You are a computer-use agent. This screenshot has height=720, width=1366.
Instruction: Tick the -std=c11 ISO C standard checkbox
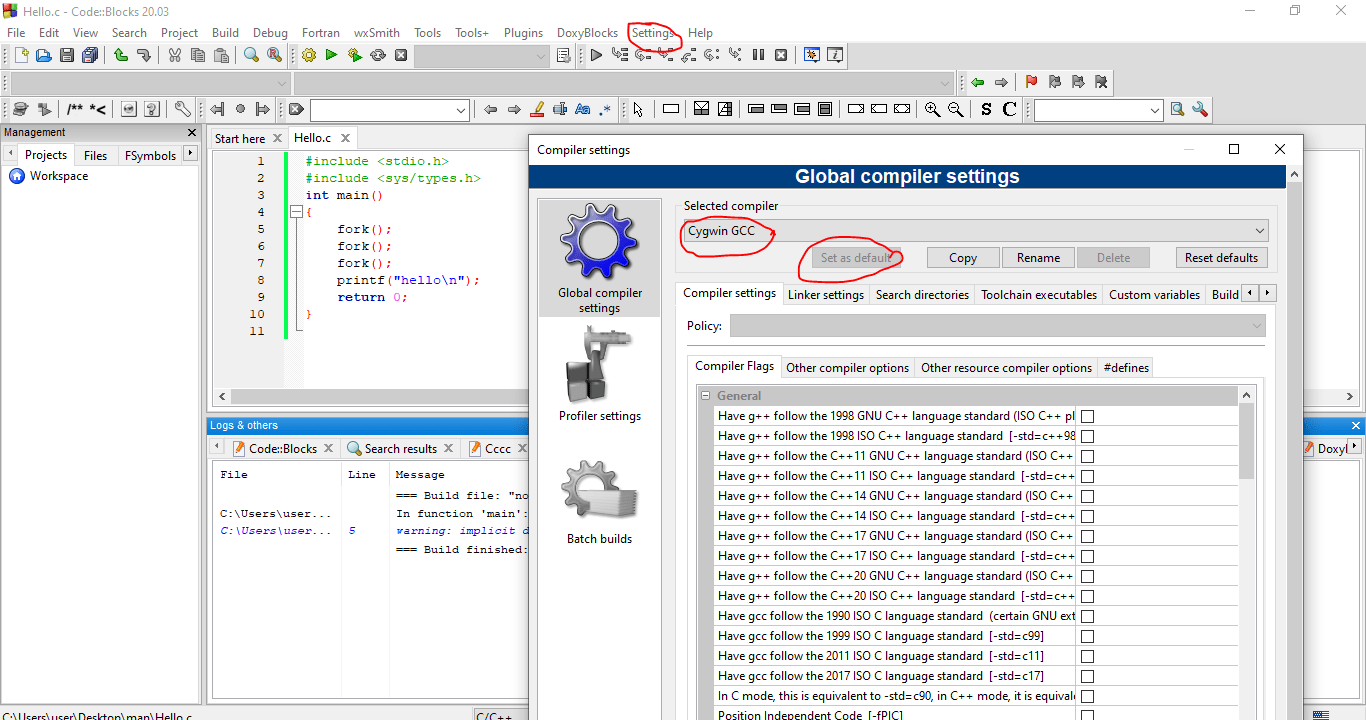click(1087, 656)
